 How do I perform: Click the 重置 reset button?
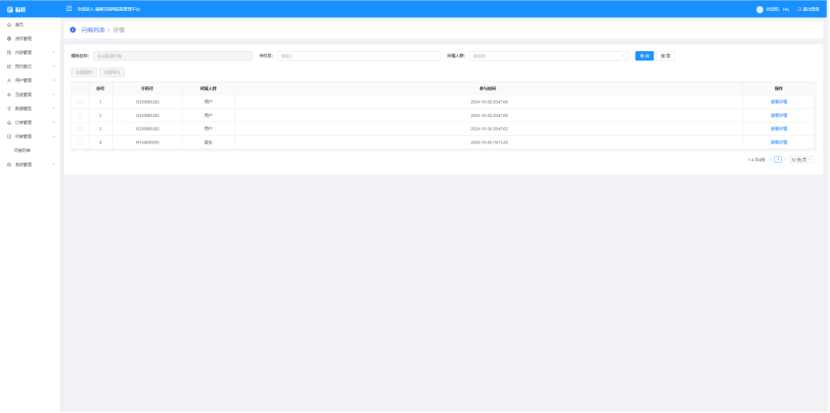point(665,56)
